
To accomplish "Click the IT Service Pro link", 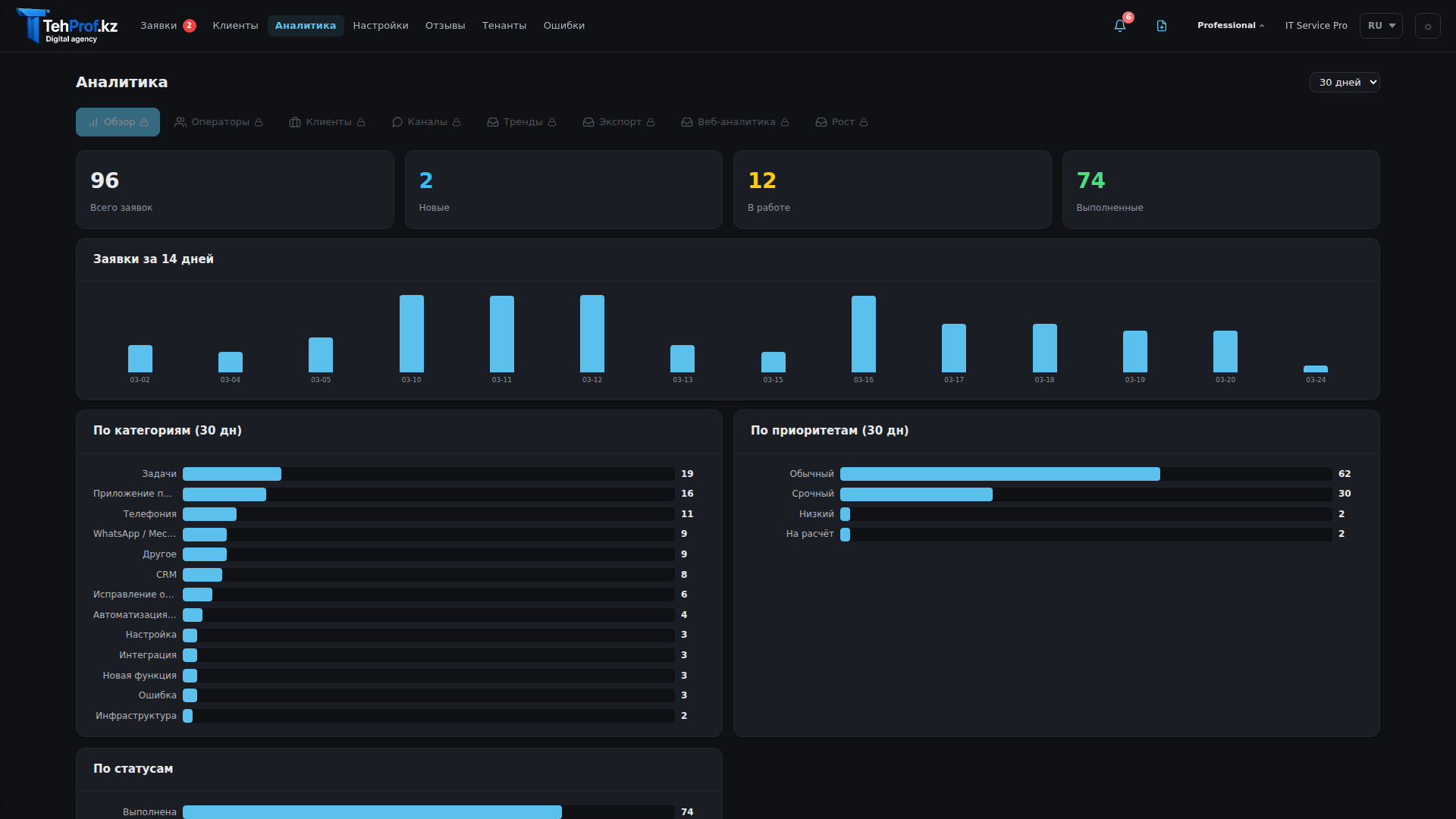I will 1316,26.
